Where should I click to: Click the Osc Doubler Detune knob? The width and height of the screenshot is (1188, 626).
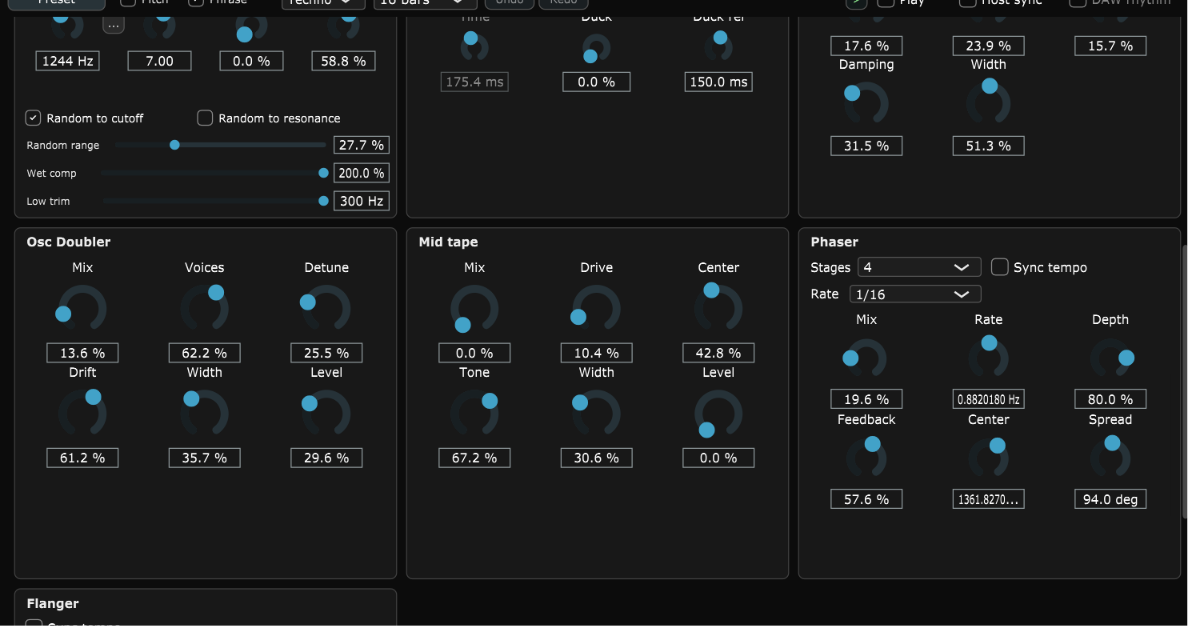(327, 308)
